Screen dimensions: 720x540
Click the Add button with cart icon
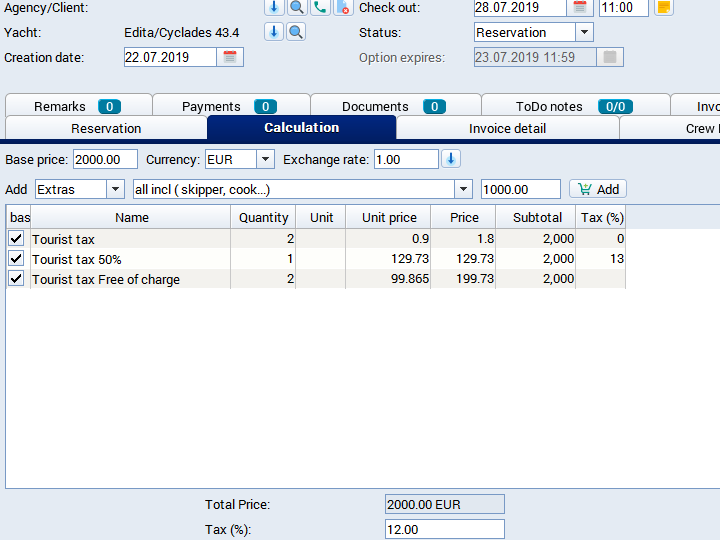(598, 189)
